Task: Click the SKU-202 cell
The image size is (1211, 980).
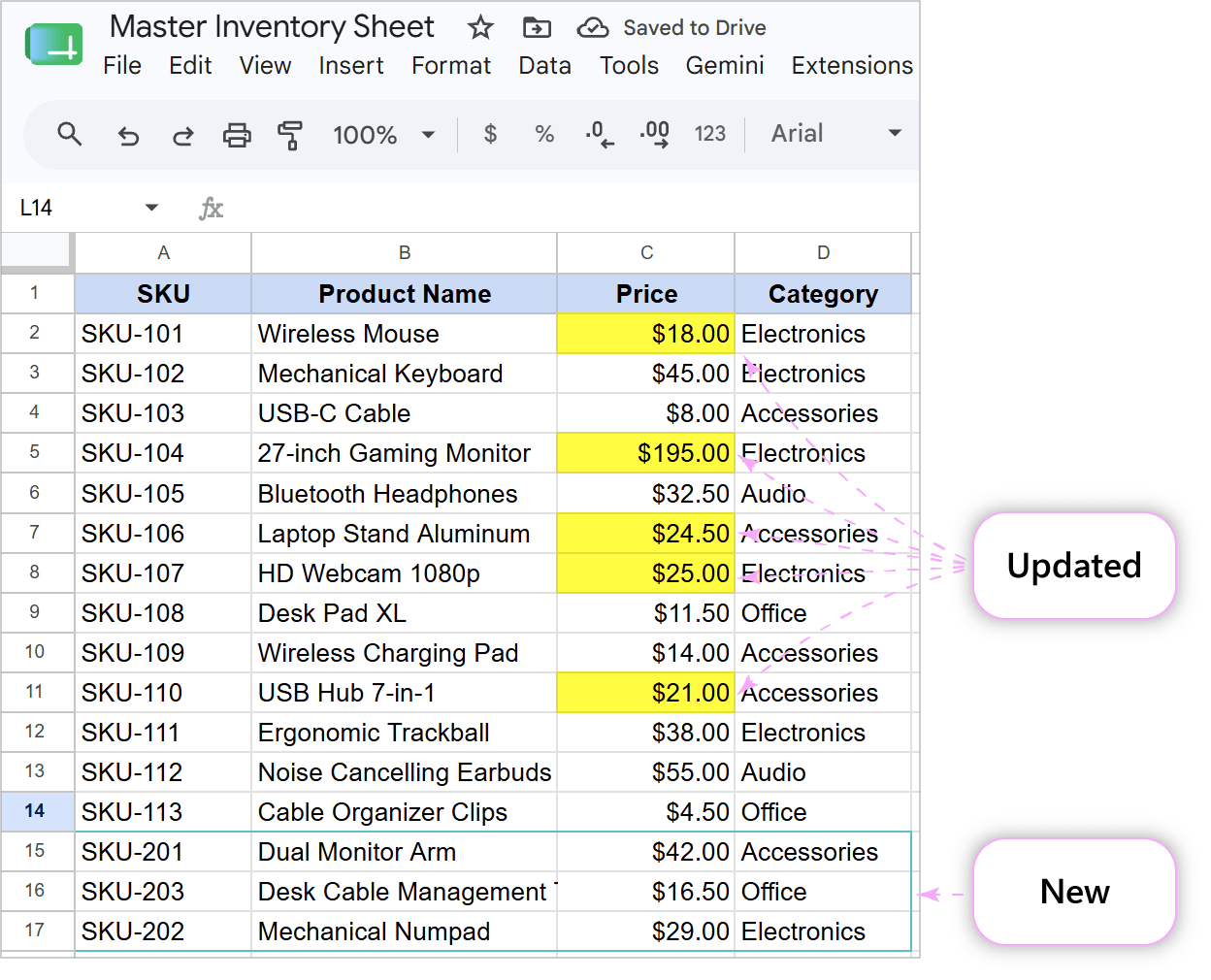Action: (x=163, y=931)
